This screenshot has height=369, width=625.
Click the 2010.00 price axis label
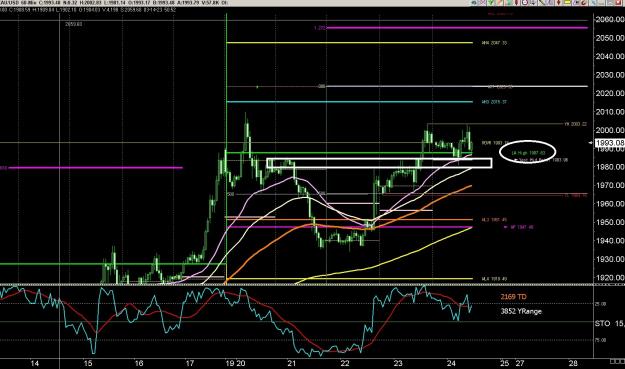pyautogui.click(x=610, y=112)
